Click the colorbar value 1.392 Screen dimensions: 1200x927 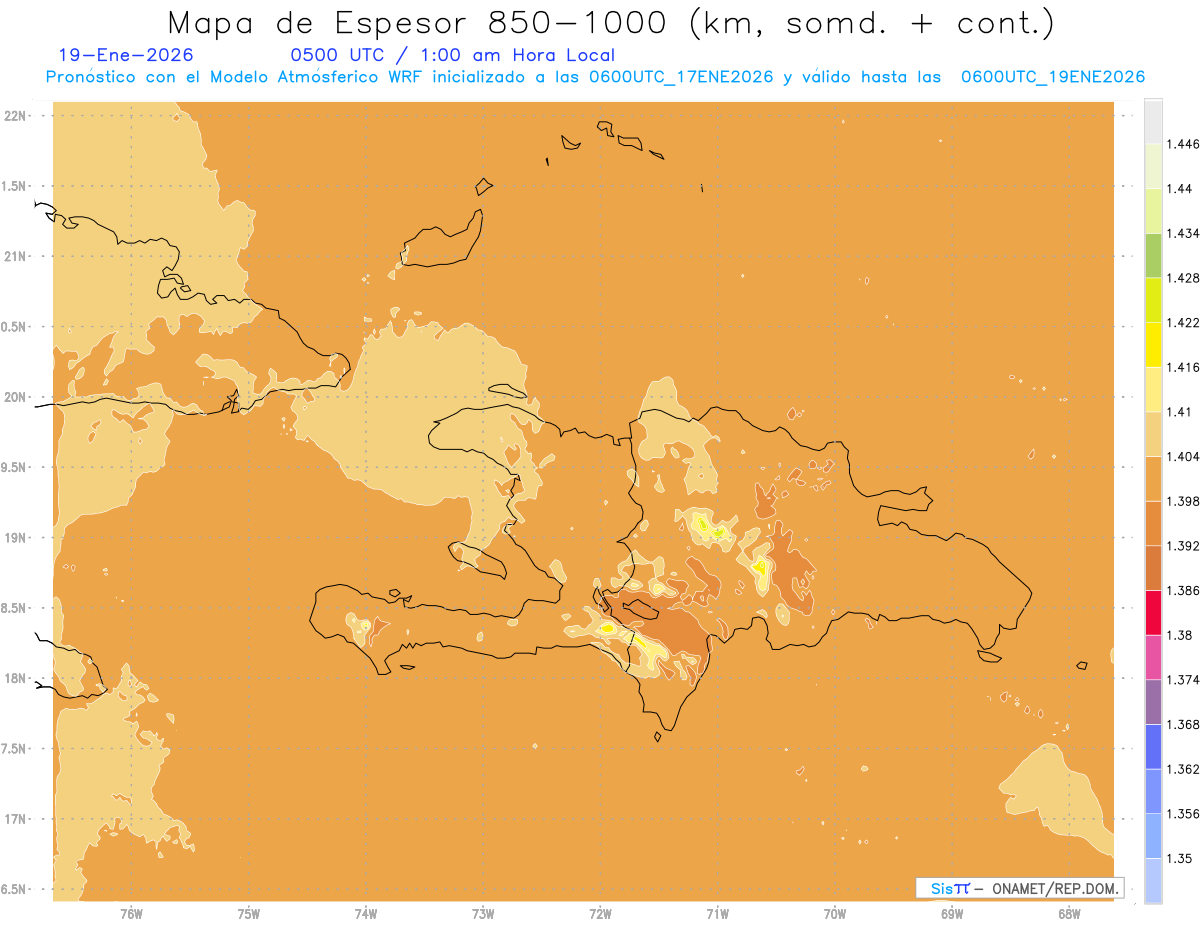(1182, 546)
